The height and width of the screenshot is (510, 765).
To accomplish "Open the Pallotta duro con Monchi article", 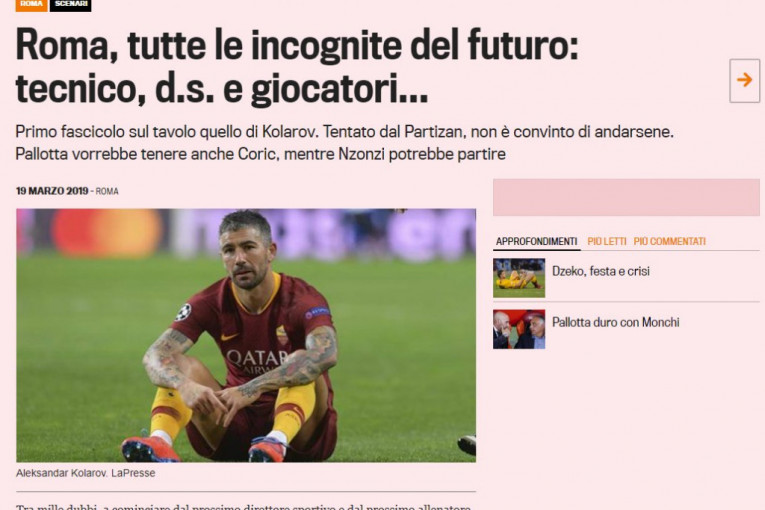I will 616,322.
